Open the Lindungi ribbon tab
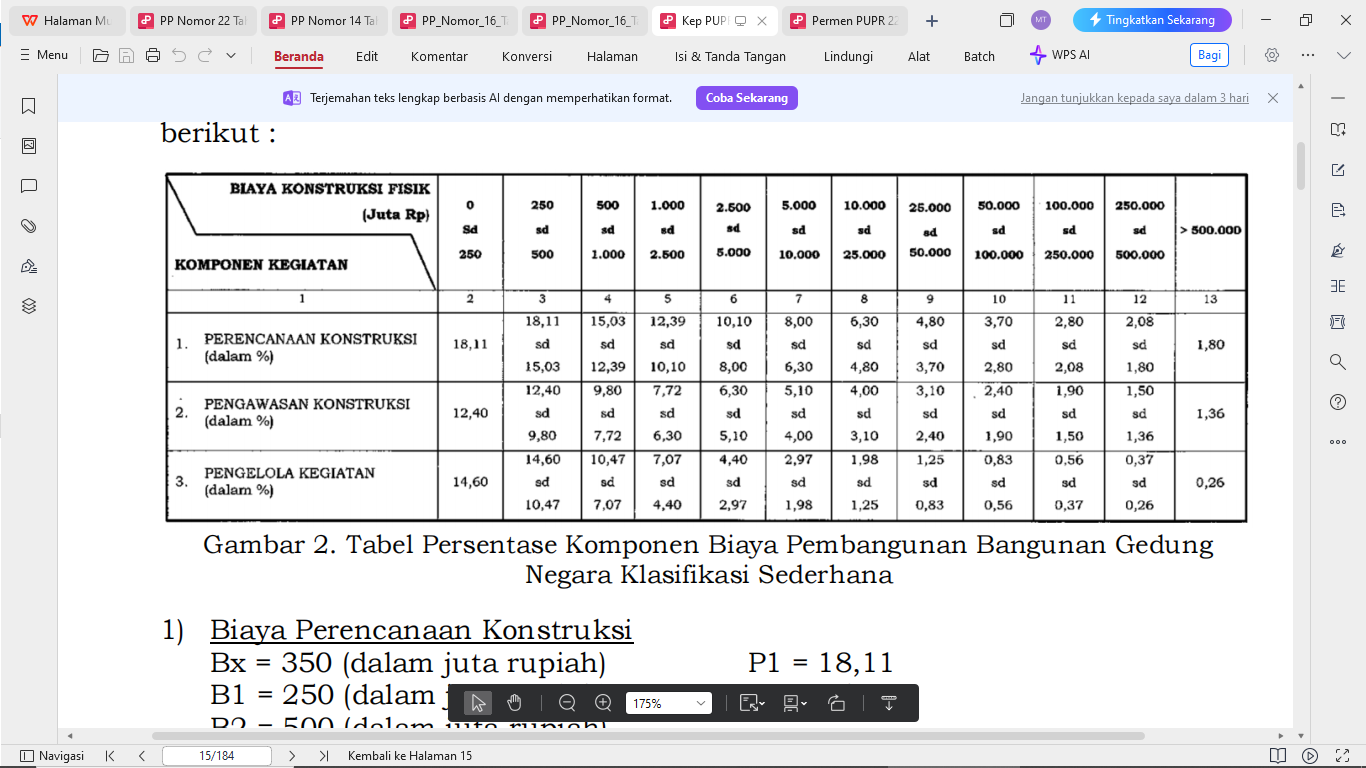The image size is (1366, 768). [x=848, y=57]
